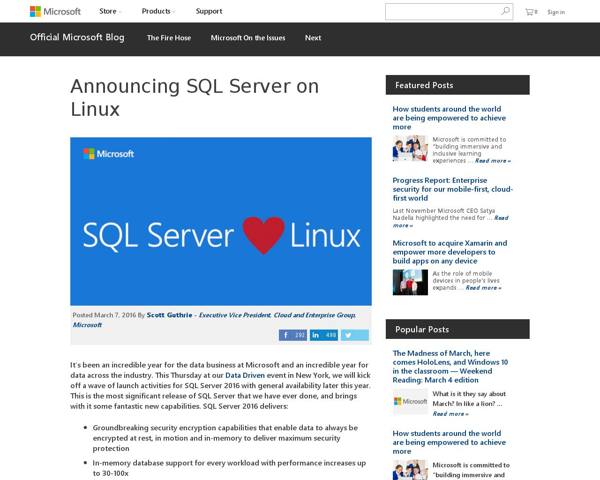Screen dimensions: 600x480
Task: Click the Sign in link
Action: (x=556, y=12)
